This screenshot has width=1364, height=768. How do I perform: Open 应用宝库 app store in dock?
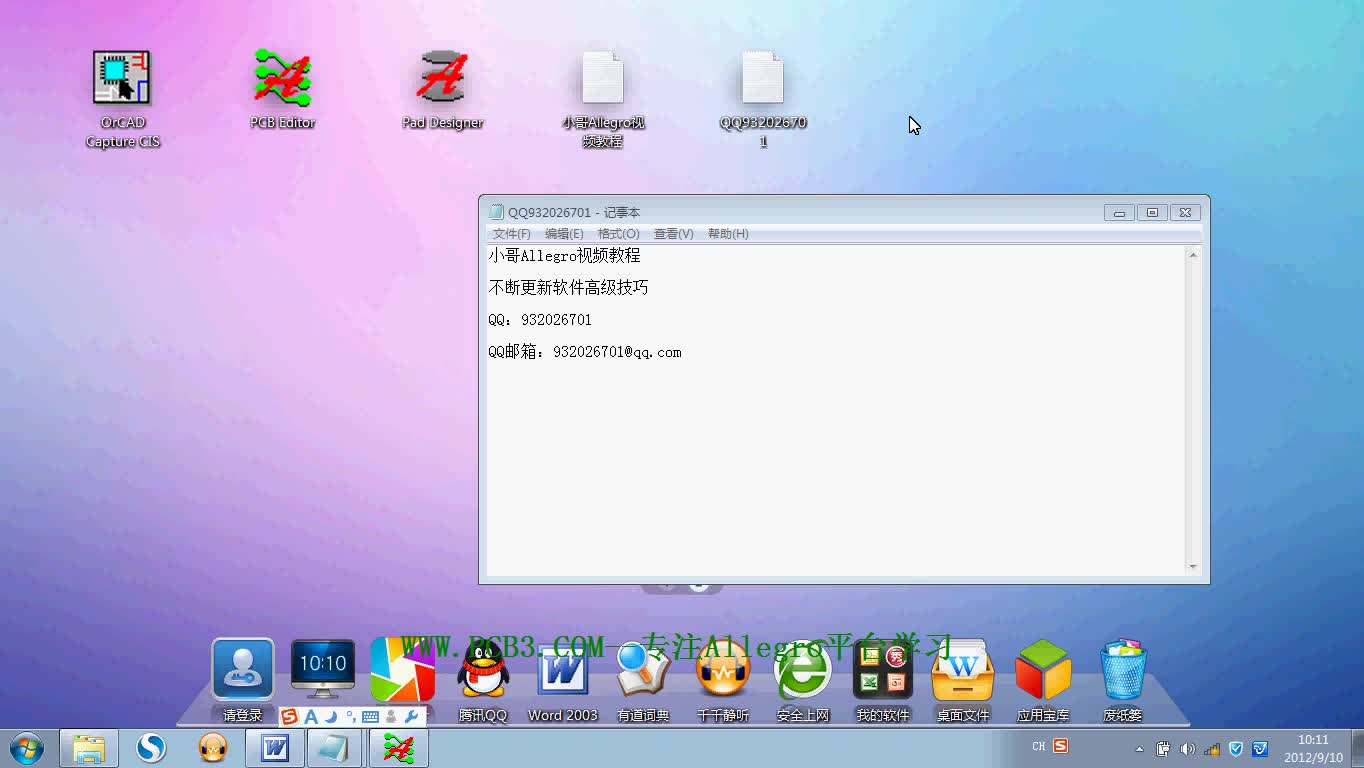pyautogui.click(x=1043, y=680)
